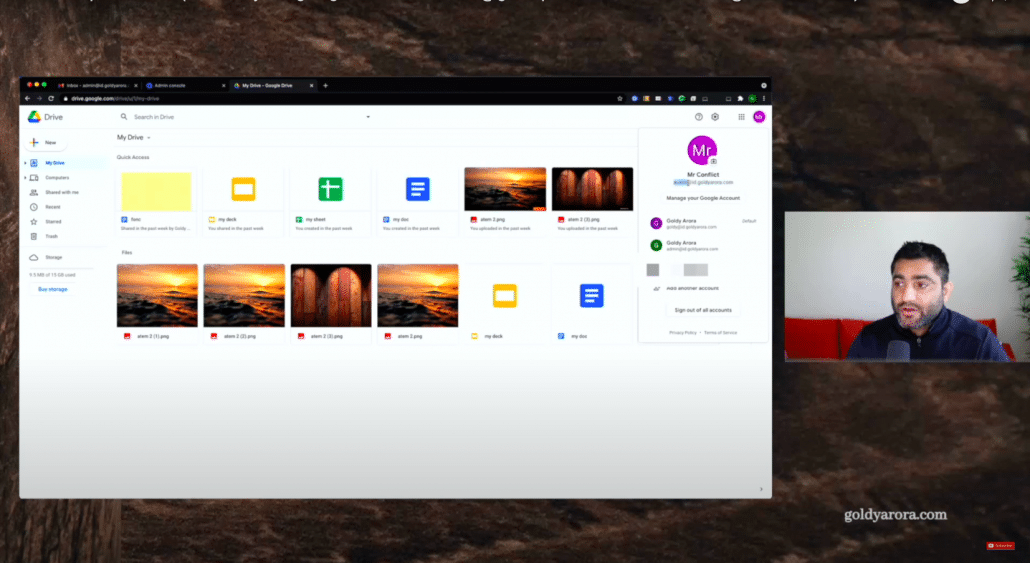Open the my doc quick access card
Screen dimensions: 1030x563
(x=417, y=201)
